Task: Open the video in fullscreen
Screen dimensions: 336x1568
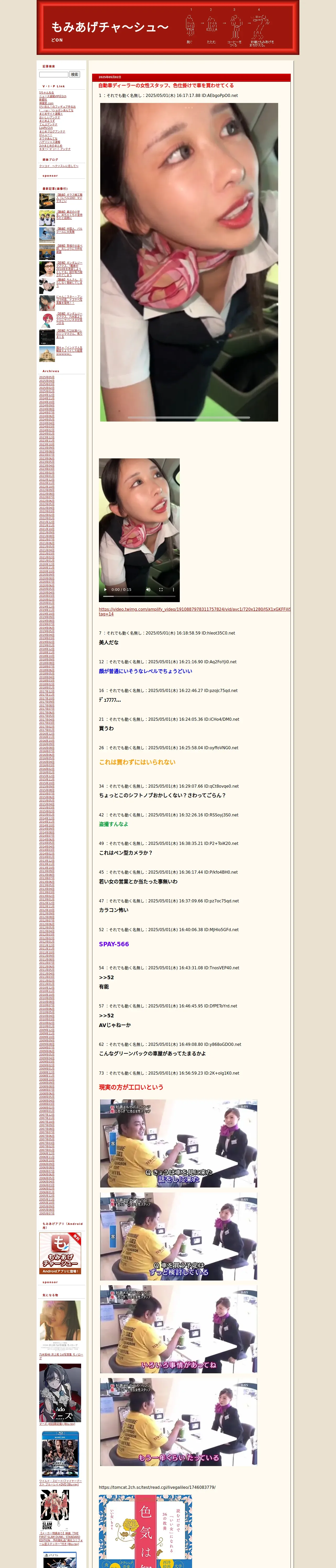Action: [x=161, y=589]
